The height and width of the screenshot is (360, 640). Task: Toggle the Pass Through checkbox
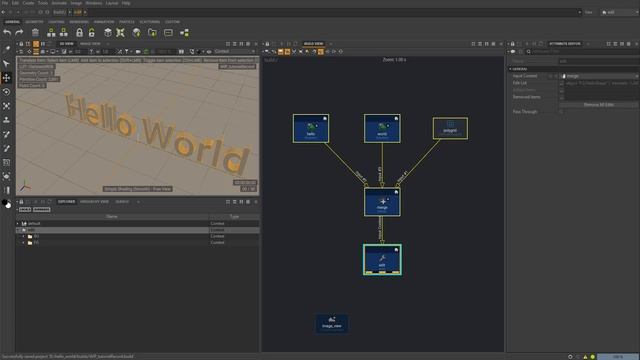(562, 111)
